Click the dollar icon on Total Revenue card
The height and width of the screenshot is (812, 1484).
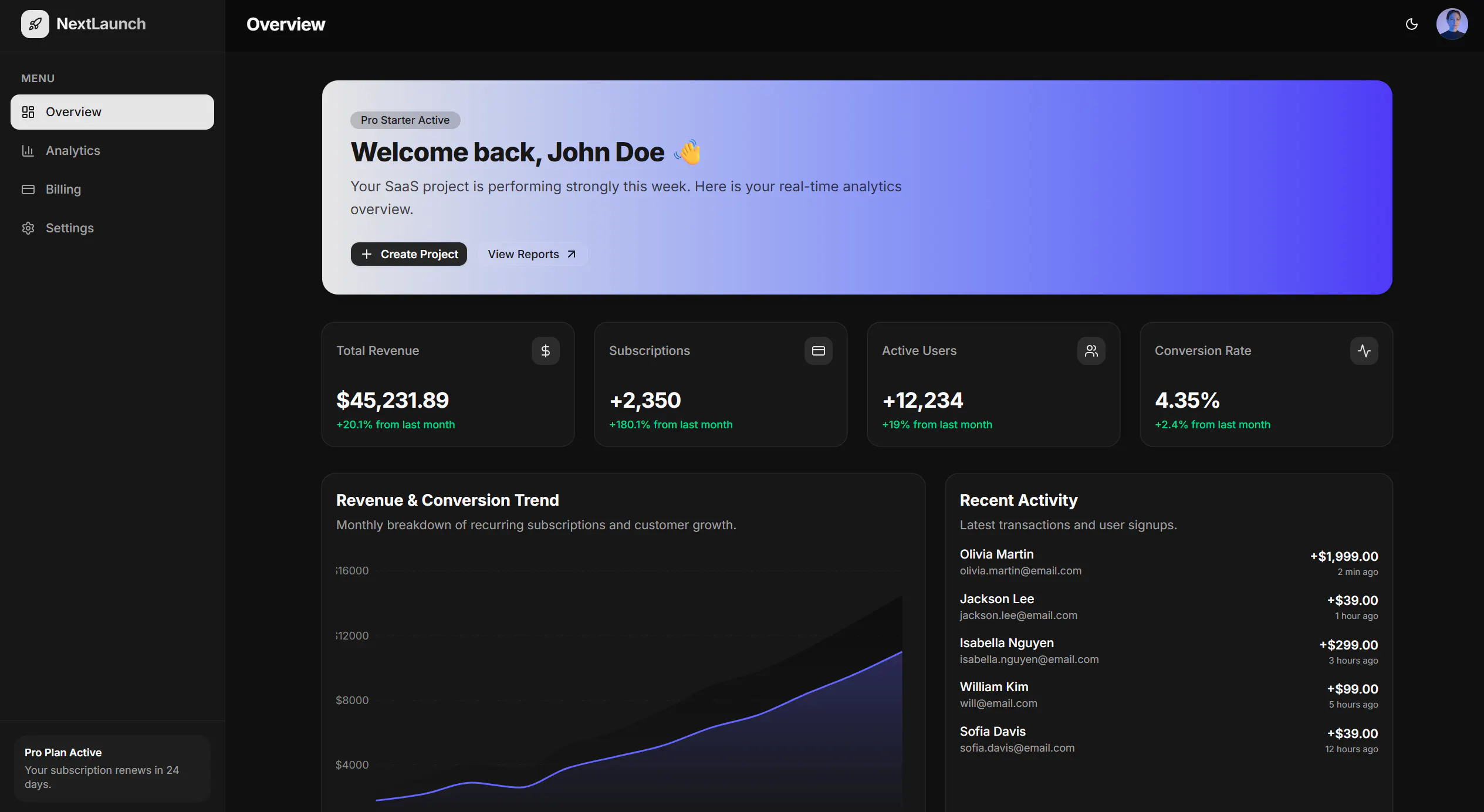(x=546, y=351)
